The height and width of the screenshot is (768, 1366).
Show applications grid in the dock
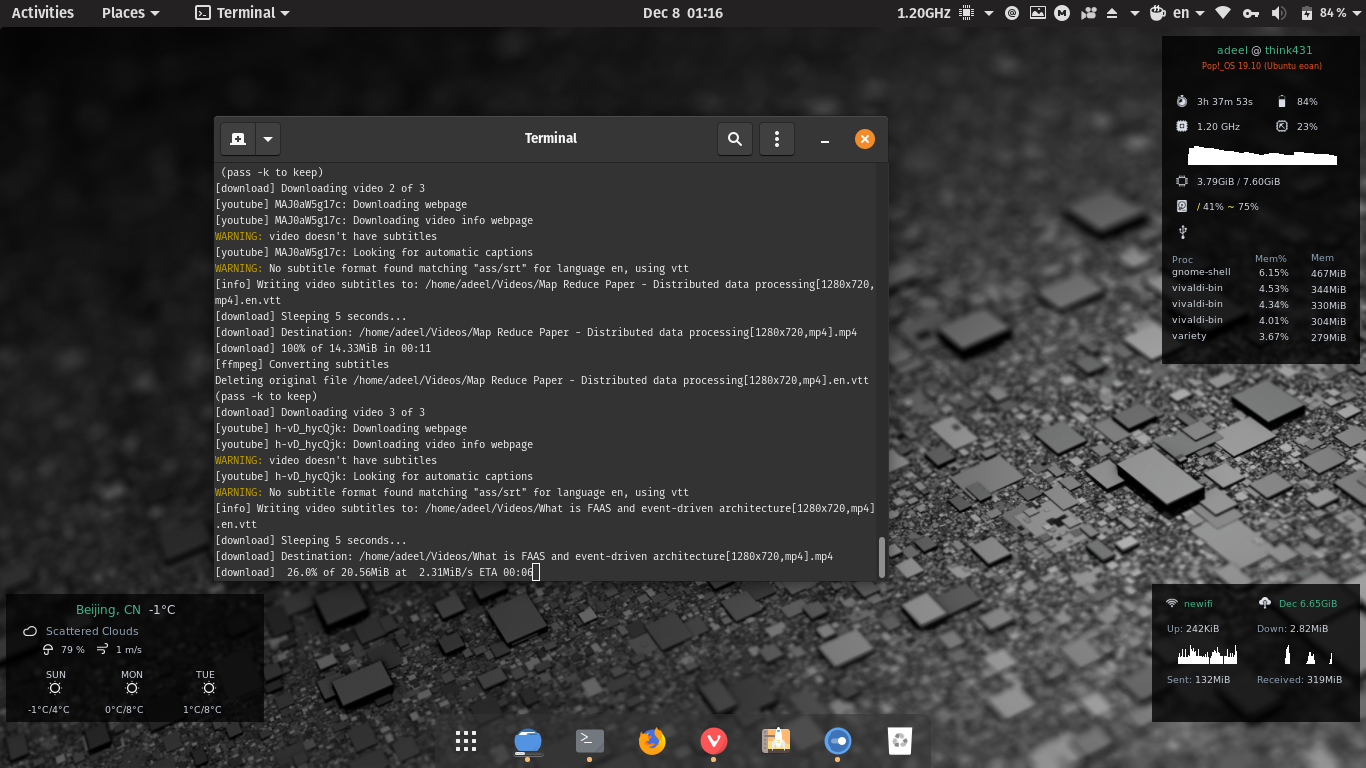click(x=465, y=741)
